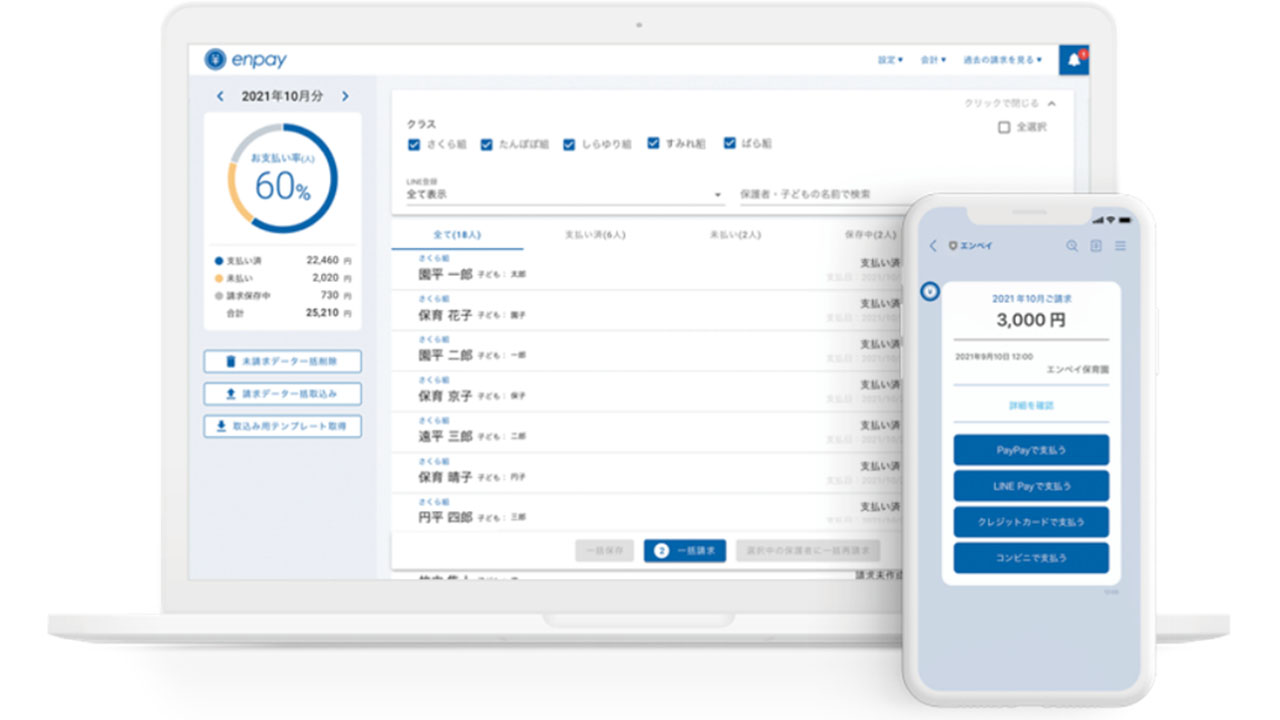Toggle ばら組 class checkbox
Screen dimensions: 1280x720
pyautogui.click(x=730, y=143)
